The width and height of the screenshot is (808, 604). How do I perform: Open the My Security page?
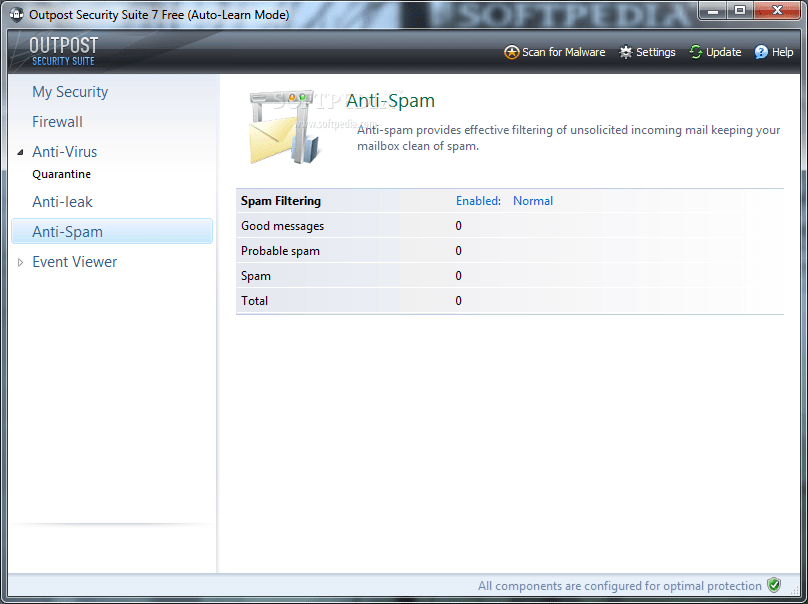point(70,91)
